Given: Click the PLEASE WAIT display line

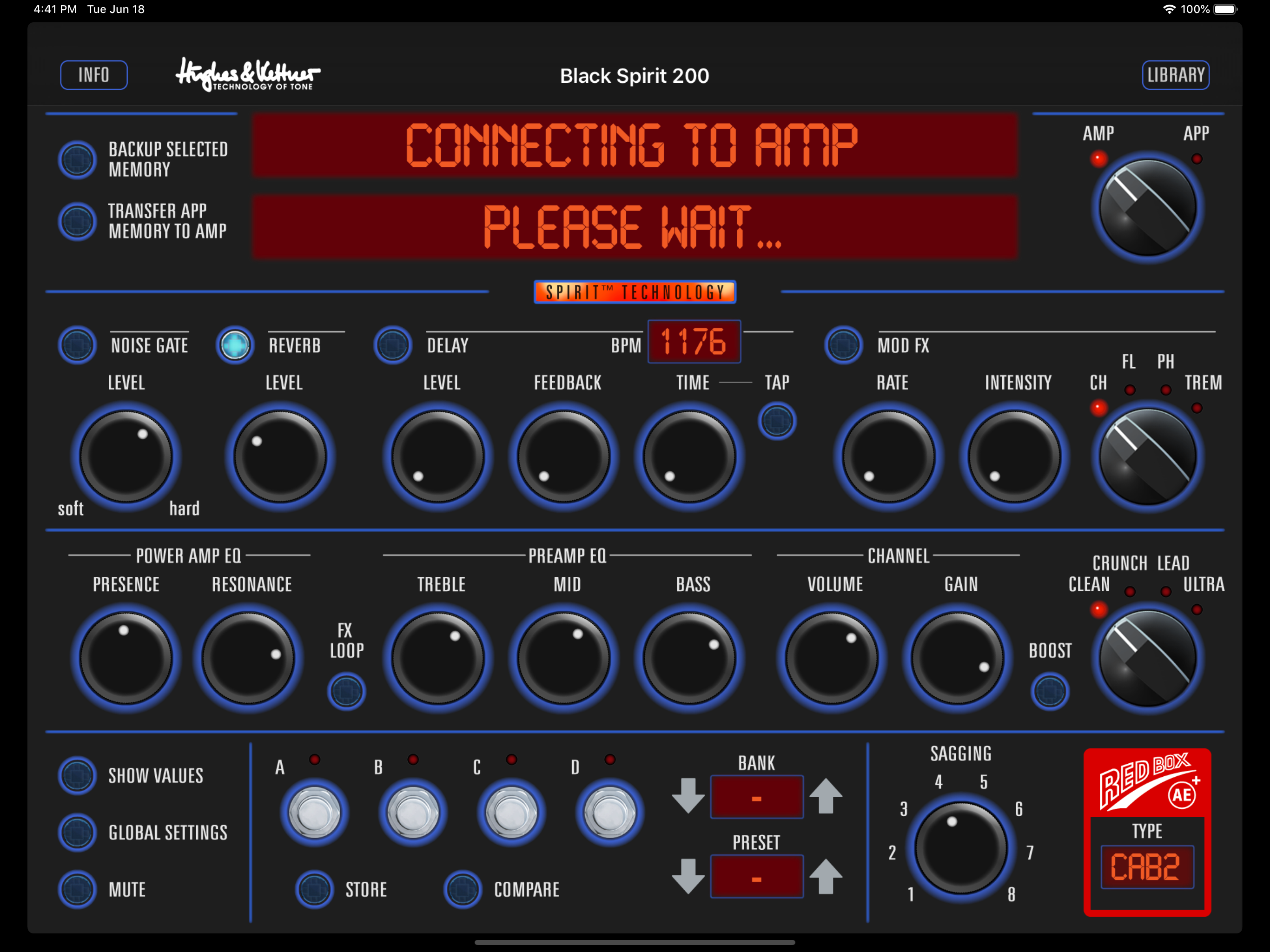Looking at the screenshot, I should tap(635, 227).
